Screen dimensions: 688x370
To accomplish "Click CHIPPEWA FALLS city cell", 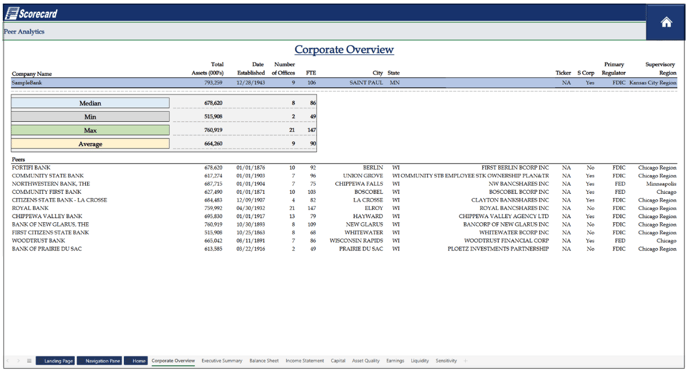I will tap(359, 184).
